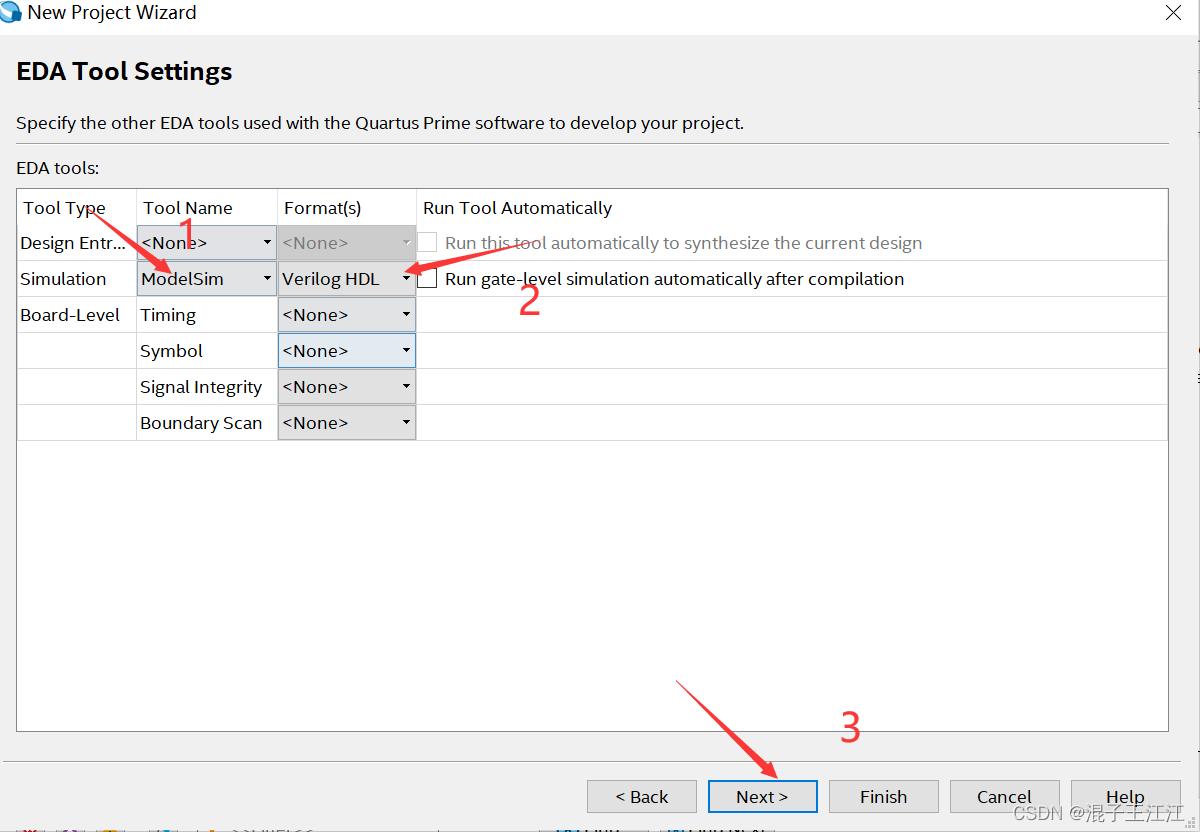Click the Back button
1200x832 pixels.
coord(642,797)
